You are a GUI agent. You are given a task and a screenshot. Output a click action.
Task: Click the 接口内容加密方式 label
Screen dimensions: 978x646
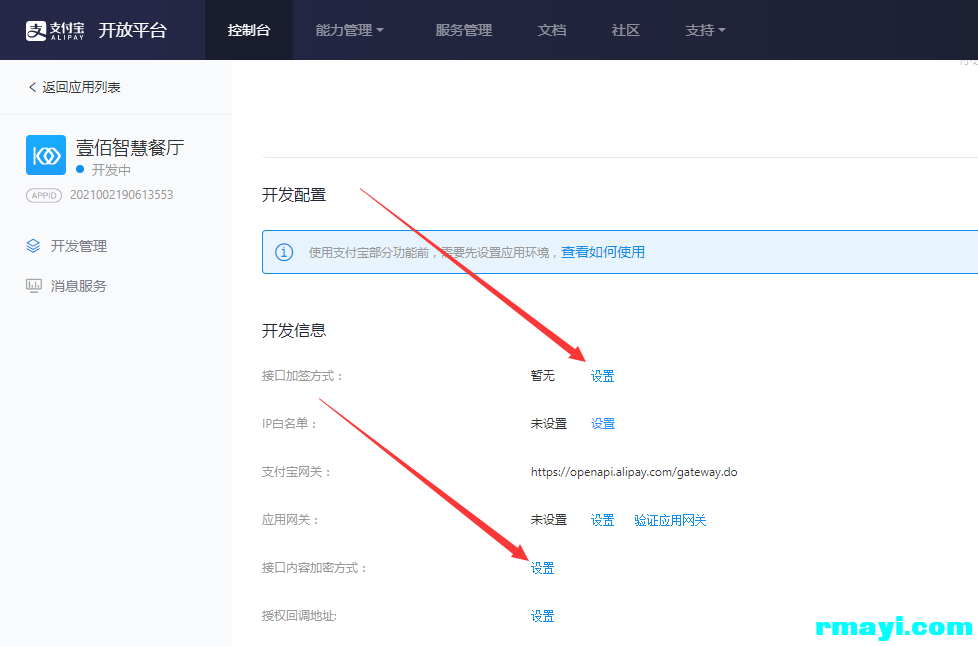[314, 568]
